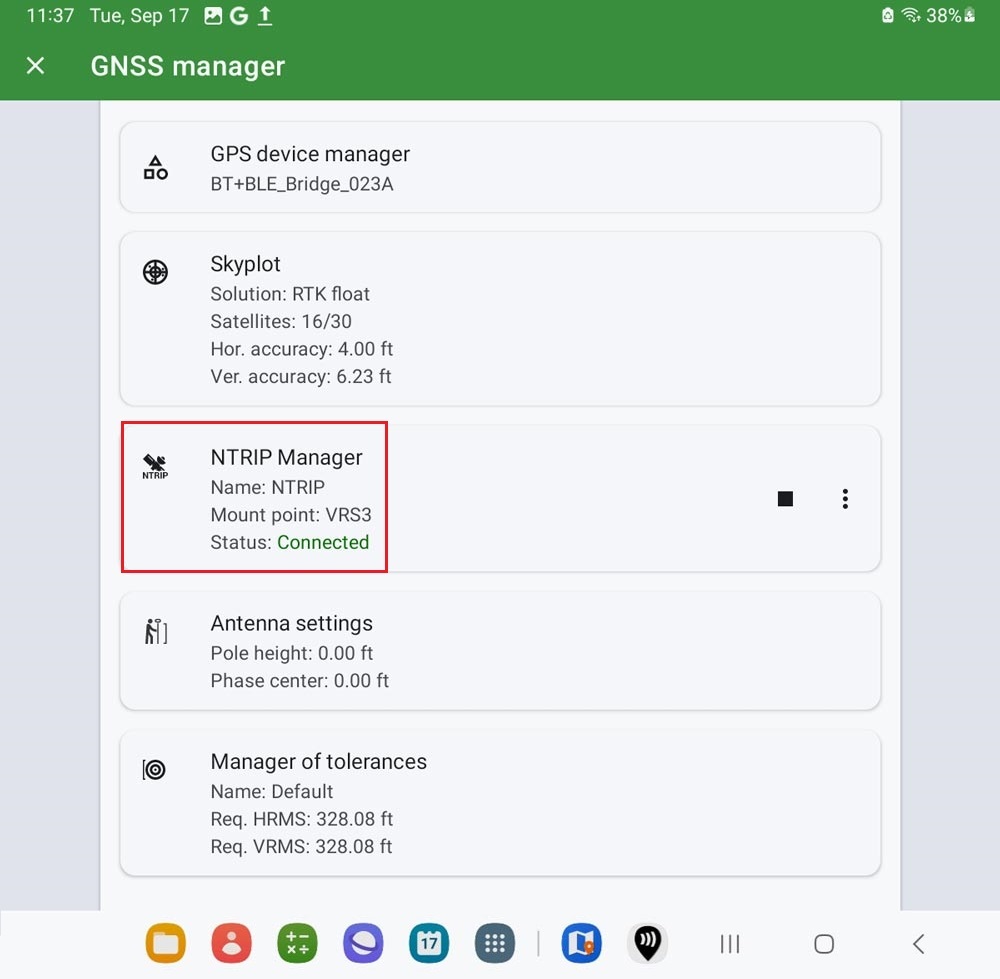Click the Manager of tolerances target icon

click(155, 769)
